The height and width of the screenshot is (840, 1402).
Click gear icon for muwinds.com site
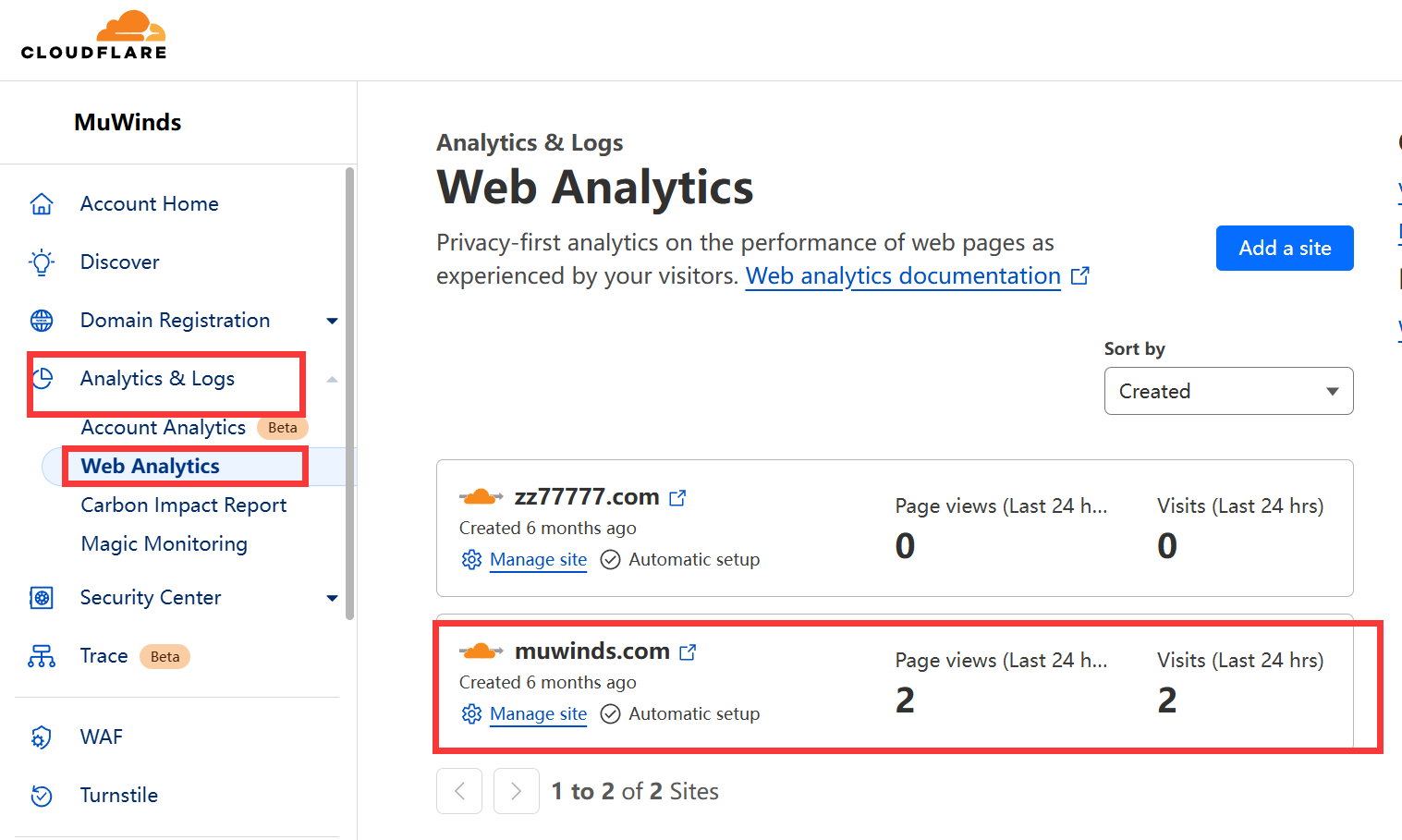[x=471, y=714]
